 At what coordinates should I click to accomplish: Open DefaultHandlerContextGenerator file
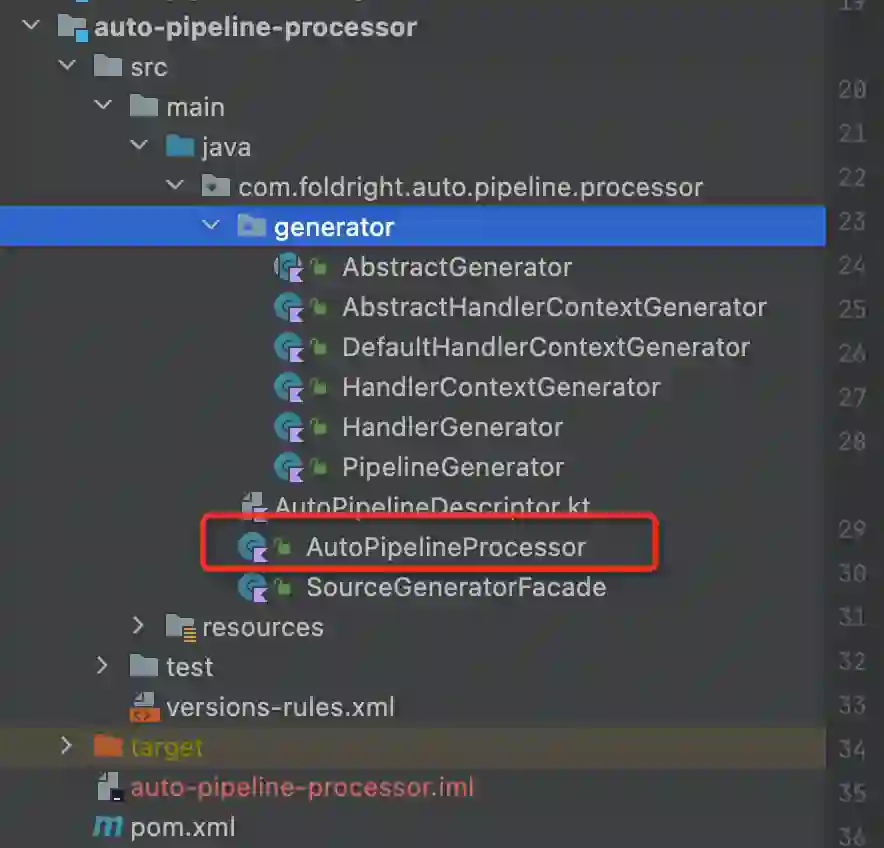click(545, 347)
